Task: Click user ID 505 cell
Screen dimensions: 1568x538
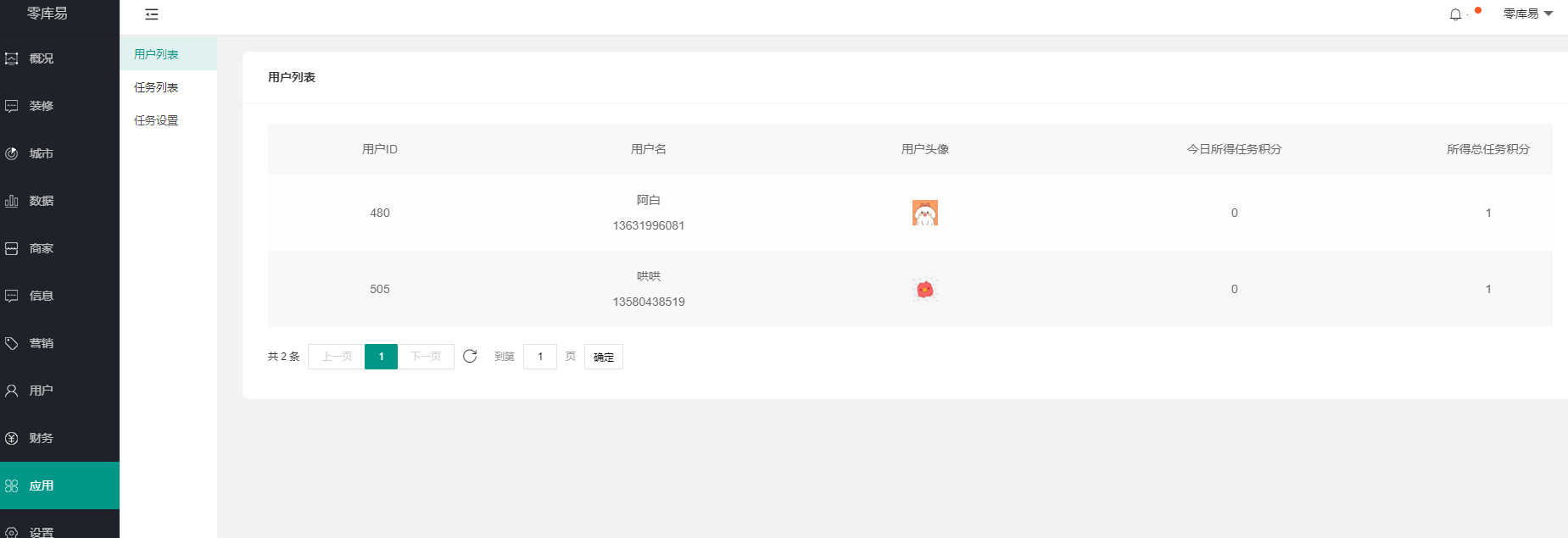Action: pyautogui.click(x=380, y=289)
